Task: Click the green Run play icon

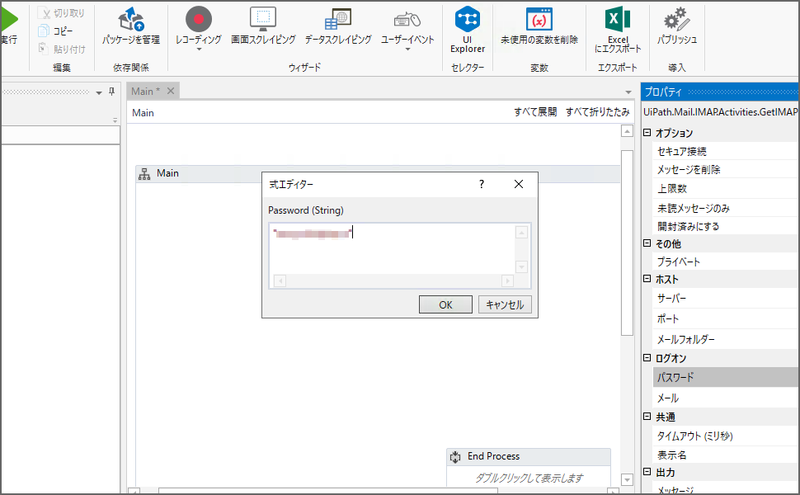Action: point(9,19)
